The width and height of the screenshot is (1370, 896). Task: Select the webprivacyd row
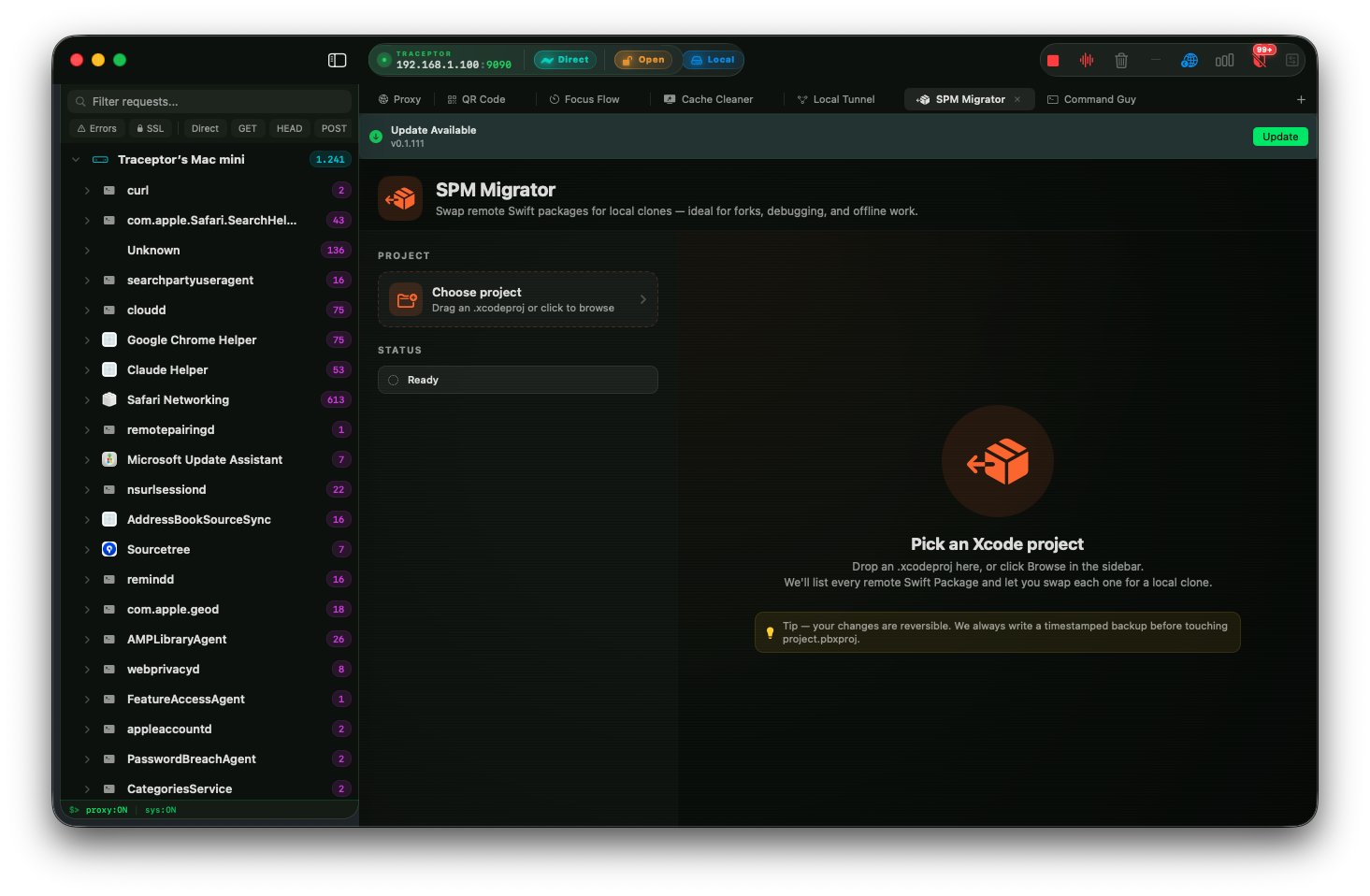[210, 669]
